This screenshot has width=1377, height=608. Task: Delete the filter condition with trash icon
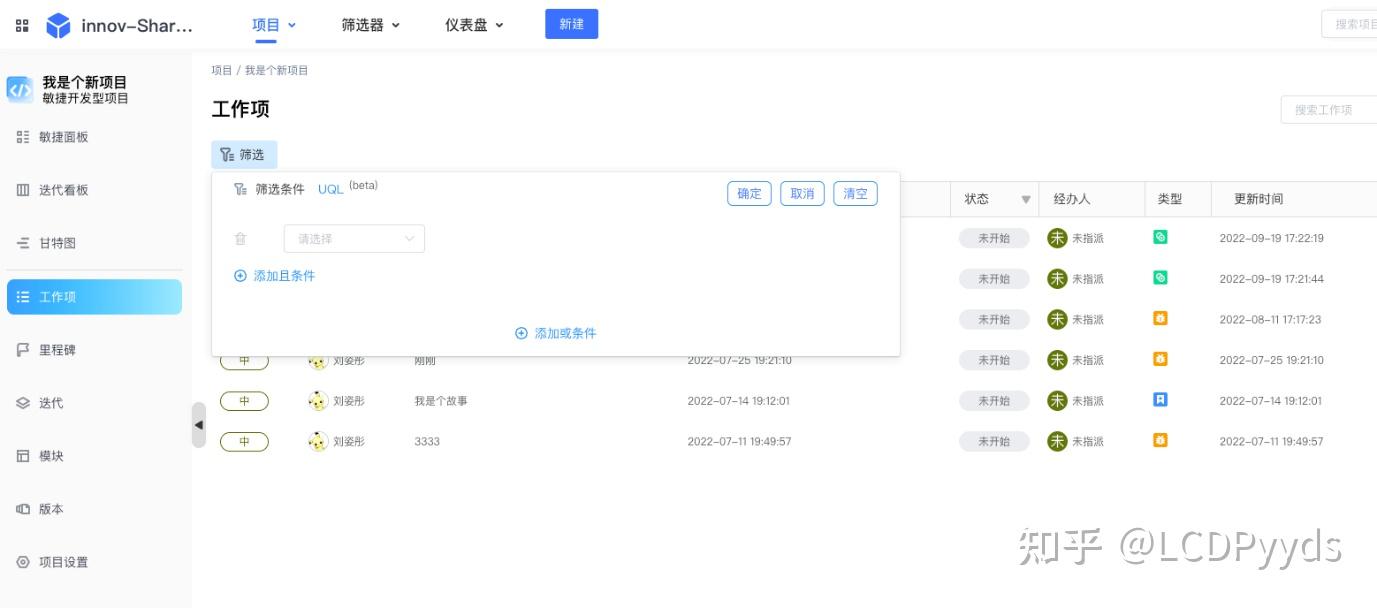pyautogui.click(x=240, y=239)
